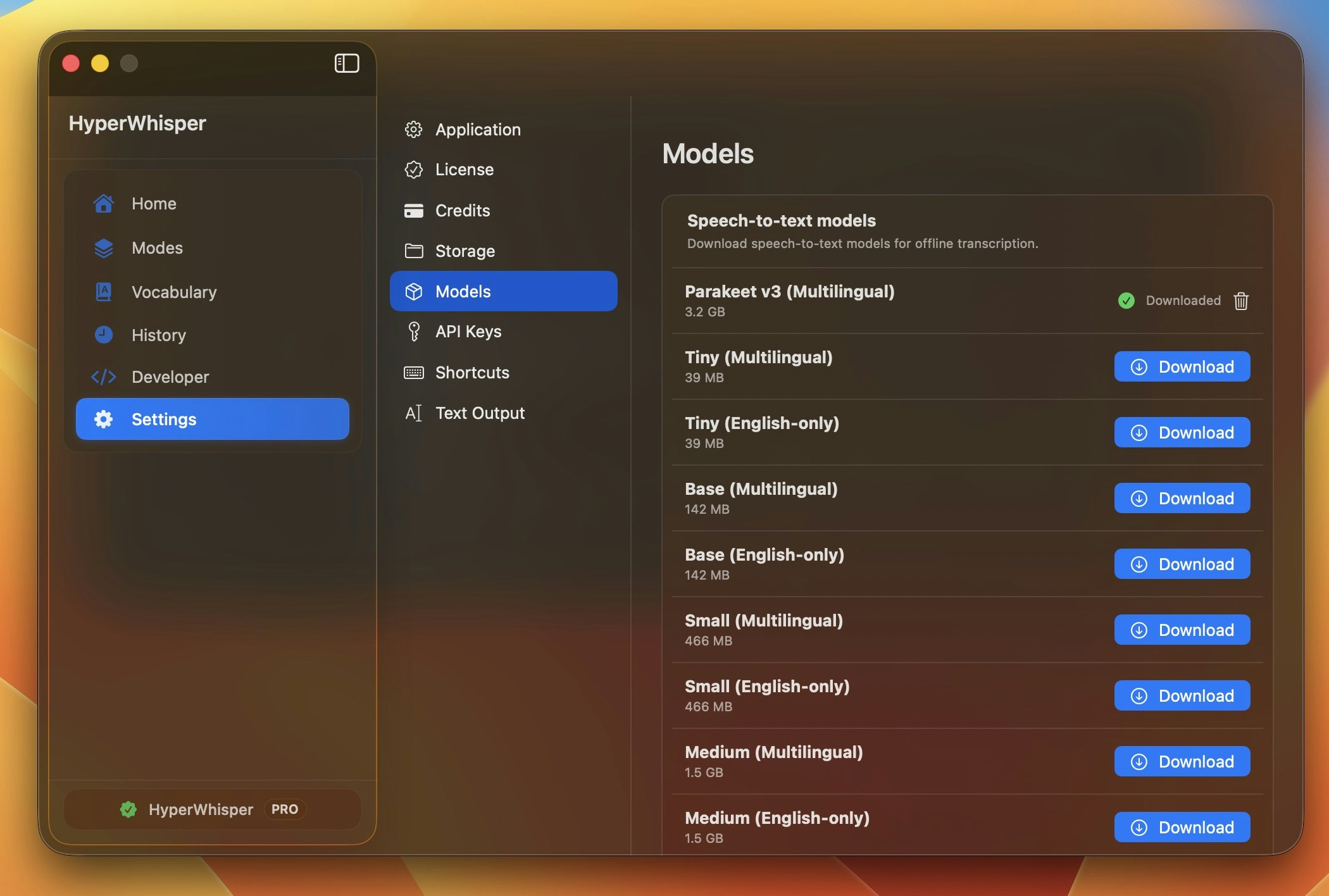Click the Home house icon
The image size is (1329, 896).
(x=103, y=204)
